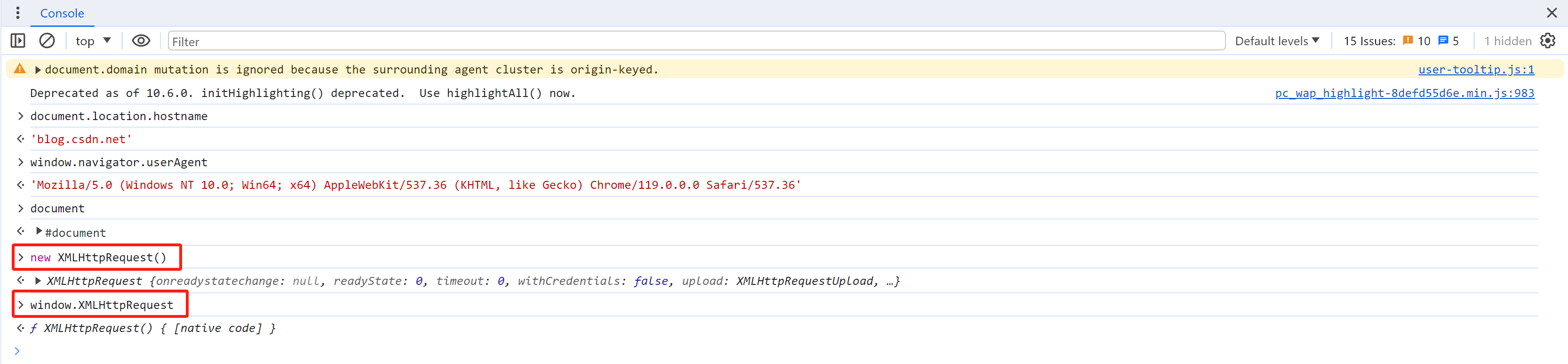Click the document command entry

[x=57, y=209]
